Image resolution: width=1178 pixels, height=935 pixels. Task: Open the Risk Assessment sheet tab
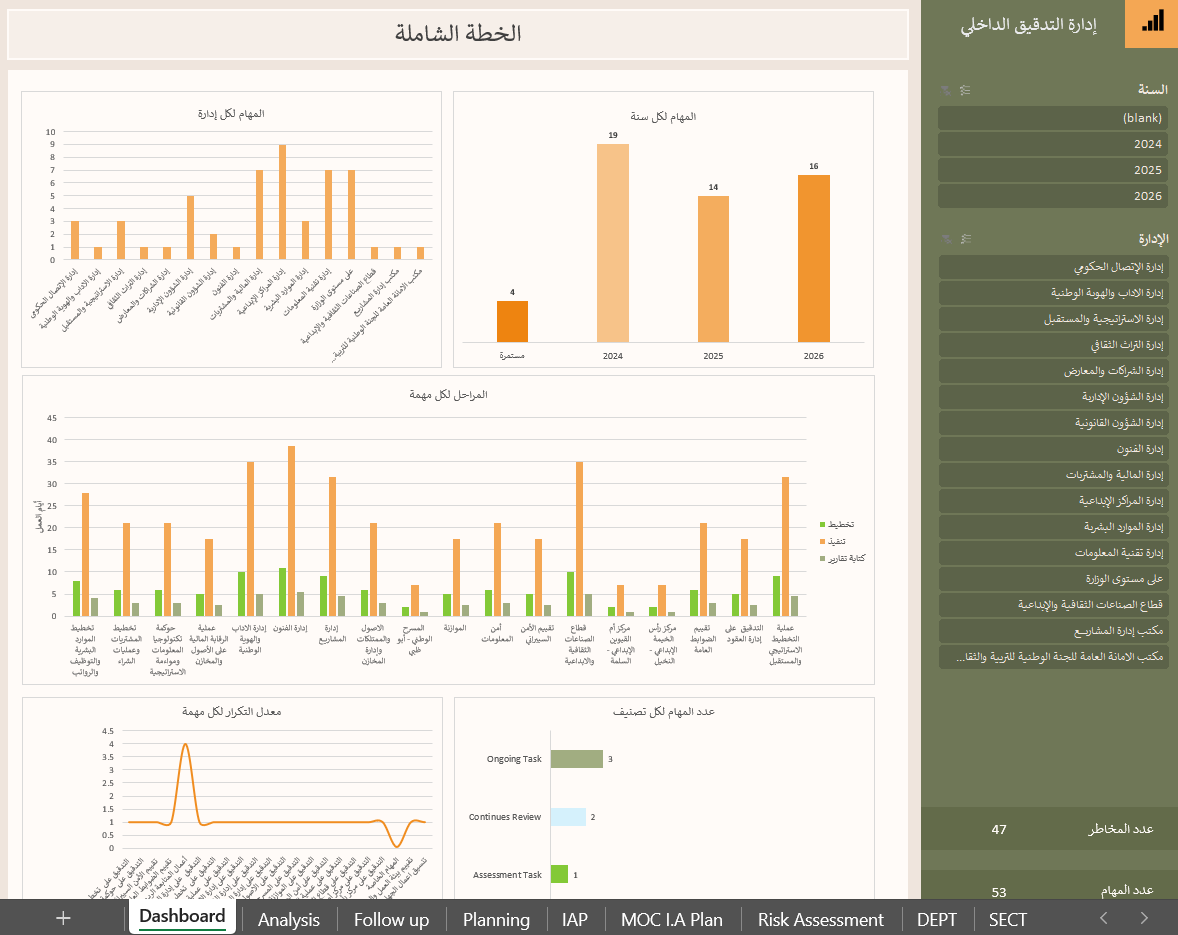820,919
